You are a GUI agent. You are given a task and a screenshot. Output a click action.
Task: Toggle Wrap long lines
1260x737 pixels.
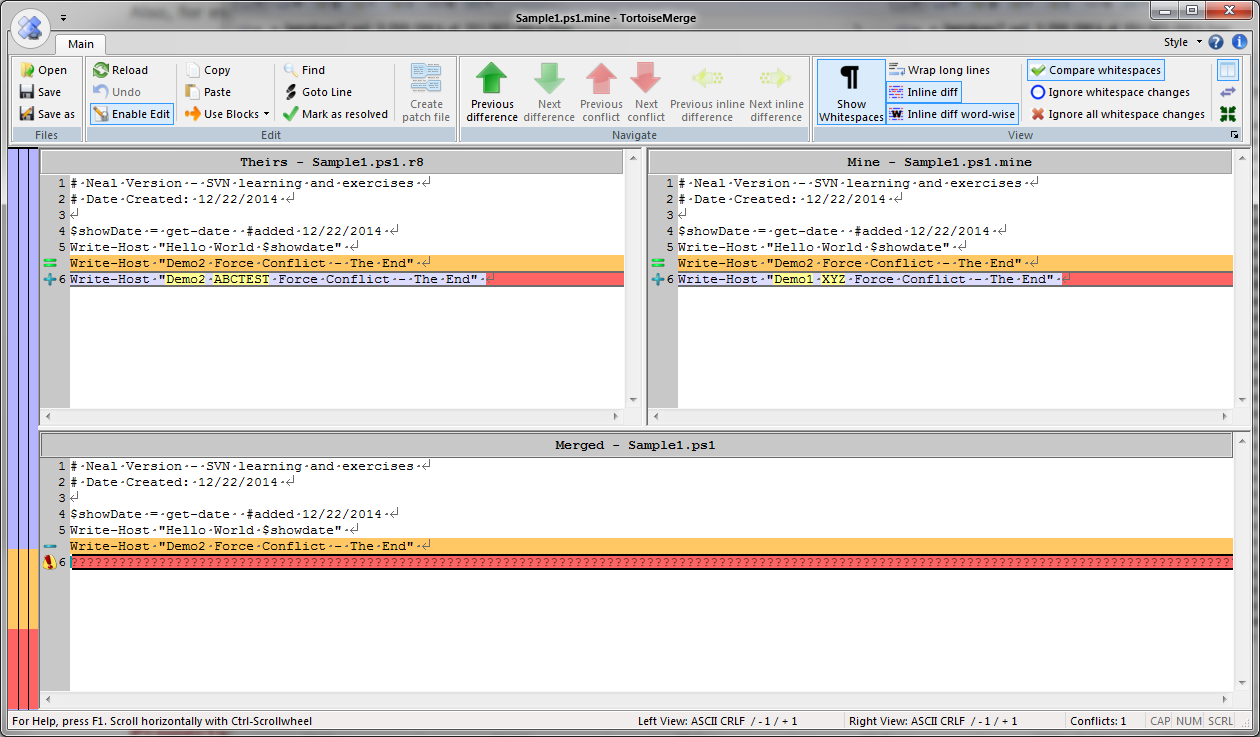(x=939, y=70)
